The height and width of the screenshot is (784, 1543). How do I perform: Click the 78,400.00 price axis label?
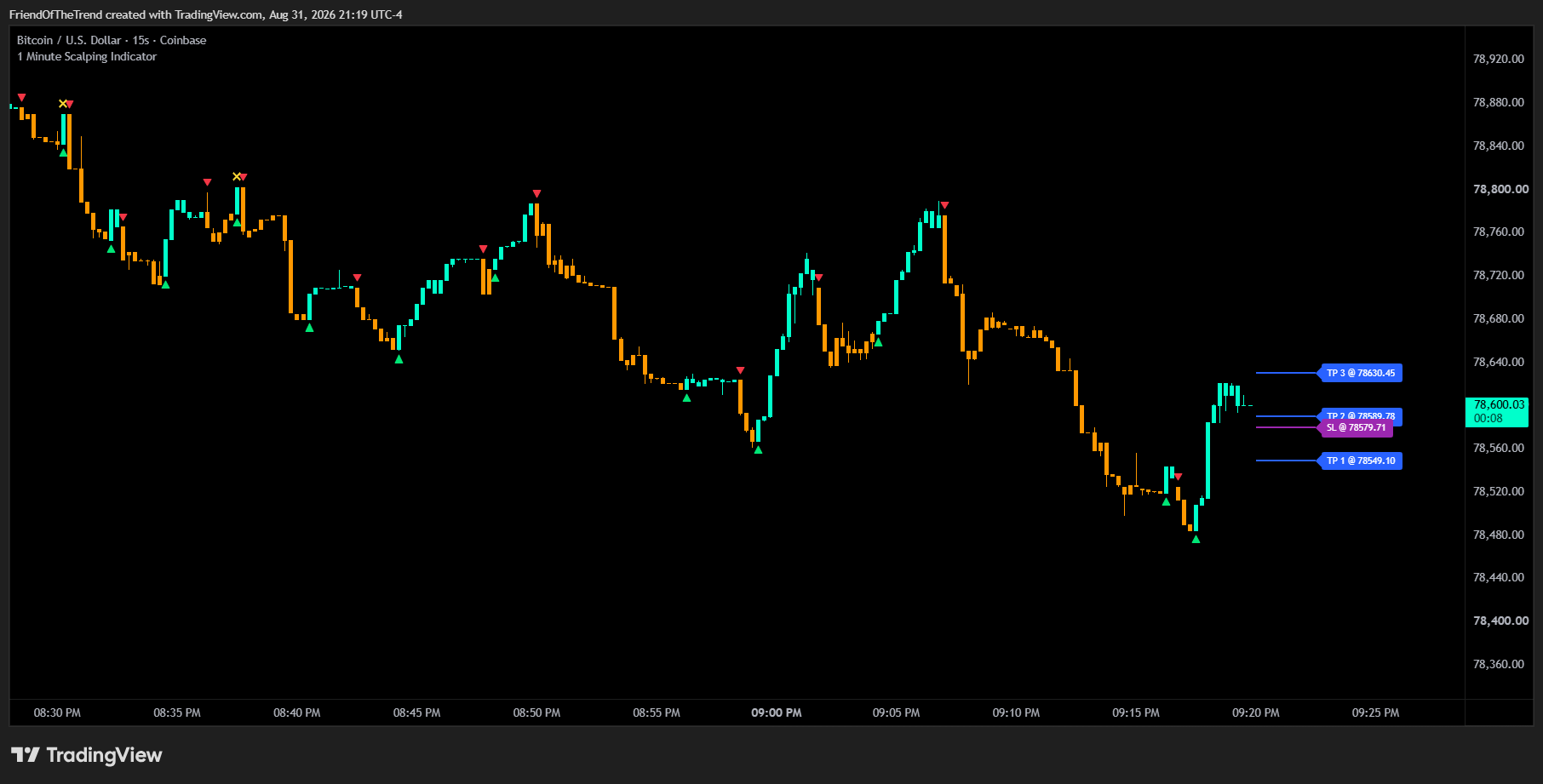coord(1500,621)
